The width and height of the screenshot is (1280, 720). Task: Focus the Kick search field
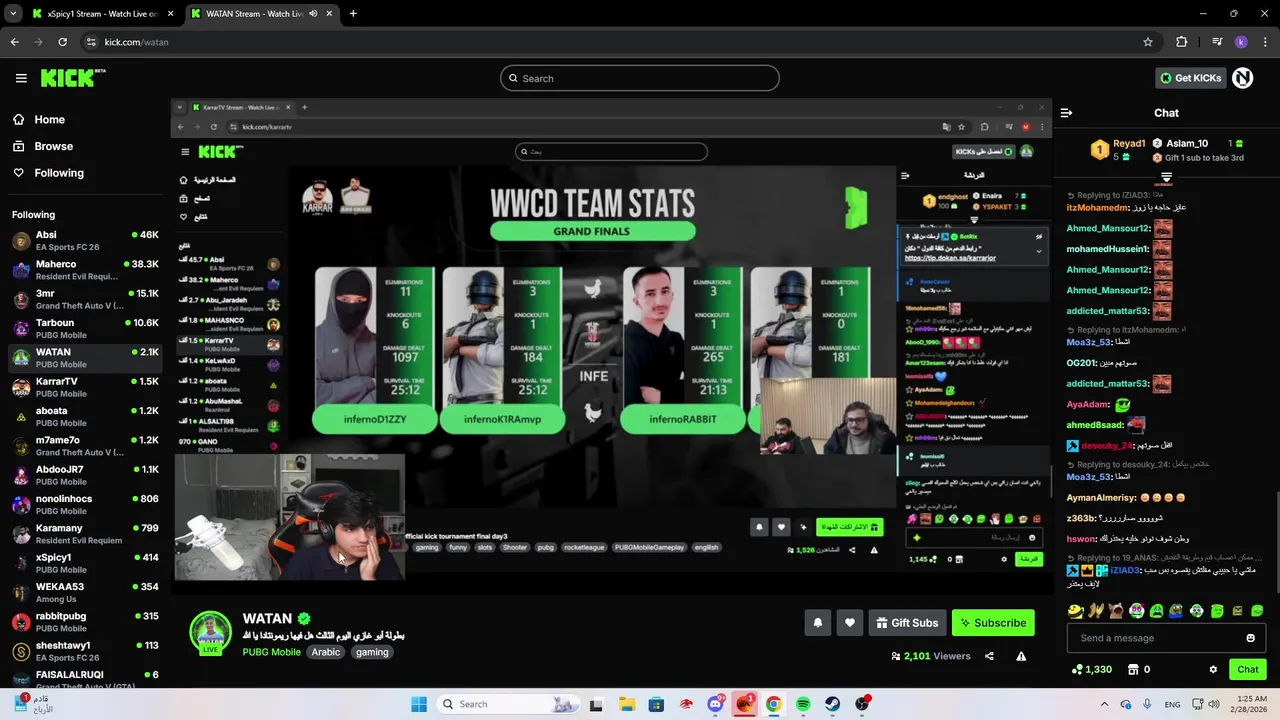[x=640, y=78]
